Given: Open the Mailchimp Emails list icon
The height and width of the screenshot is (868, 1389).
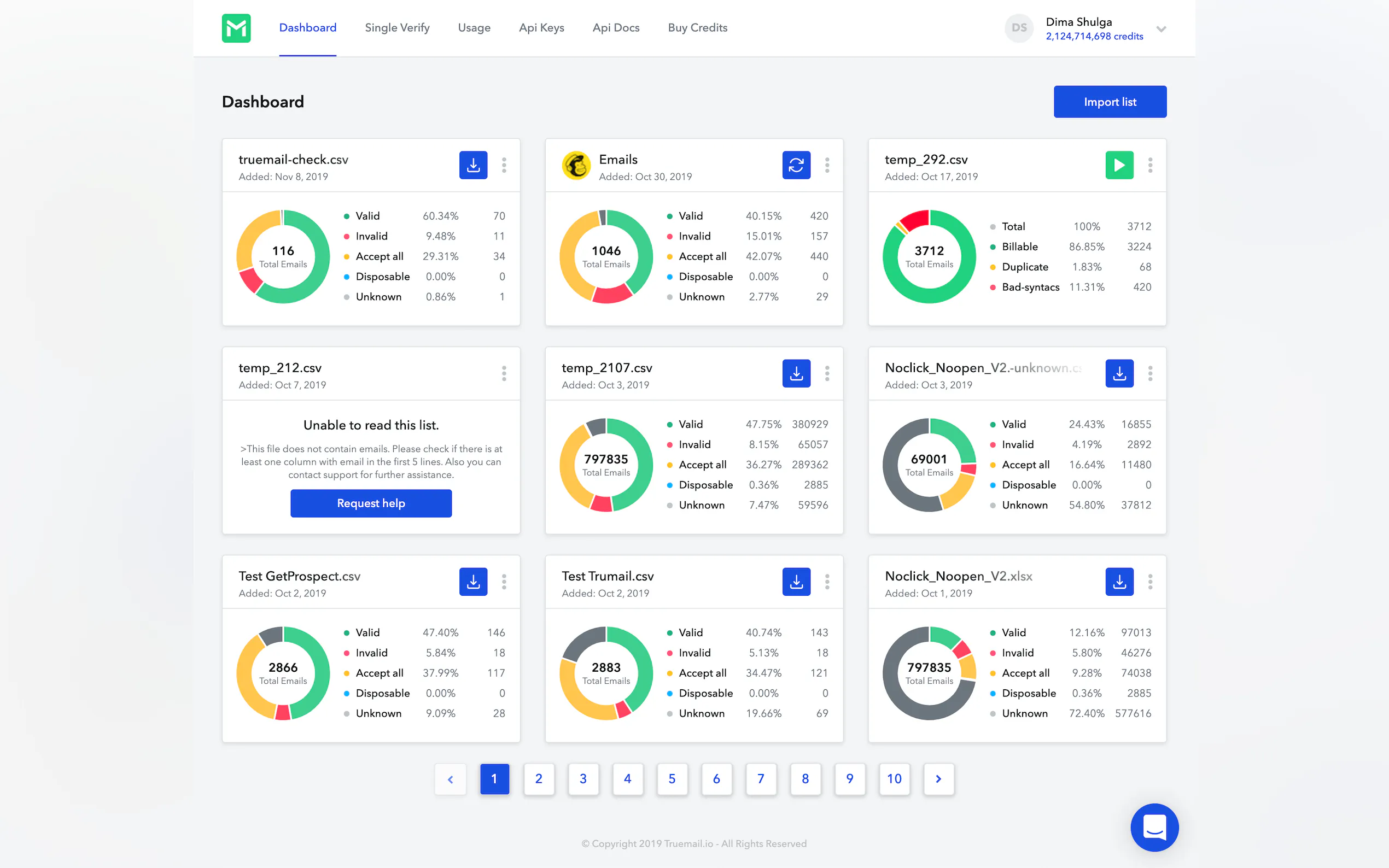Looking at the screenshot, I should 576,166.
